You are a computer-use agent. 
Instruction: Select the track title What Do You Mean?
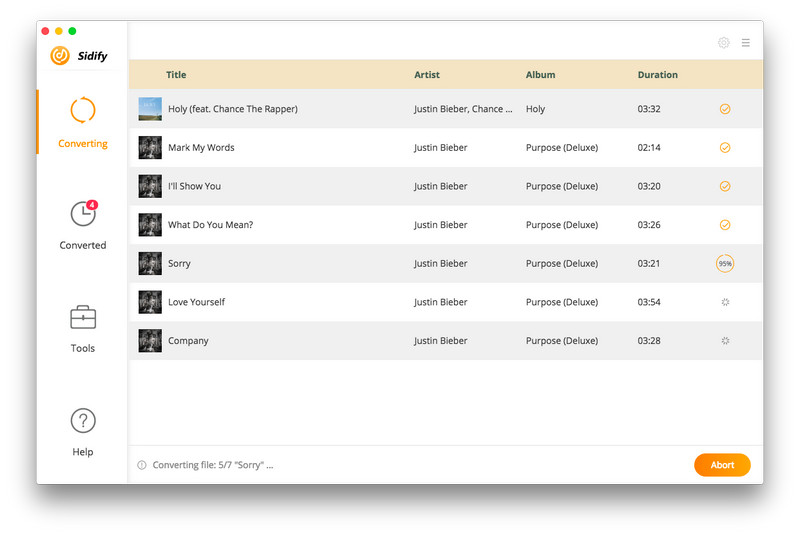[x=210, y=225]
